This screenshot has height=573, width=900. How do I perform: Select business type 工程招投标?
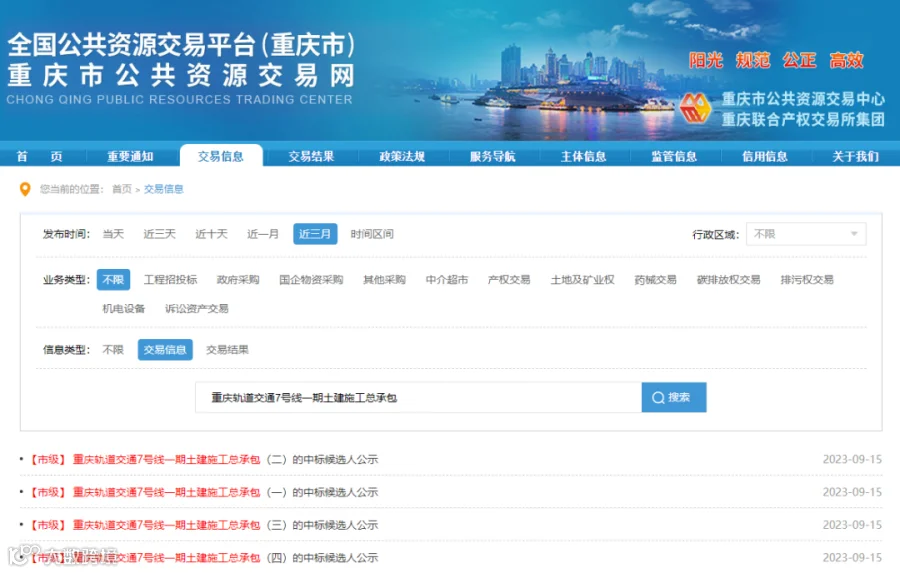(170, 280)
